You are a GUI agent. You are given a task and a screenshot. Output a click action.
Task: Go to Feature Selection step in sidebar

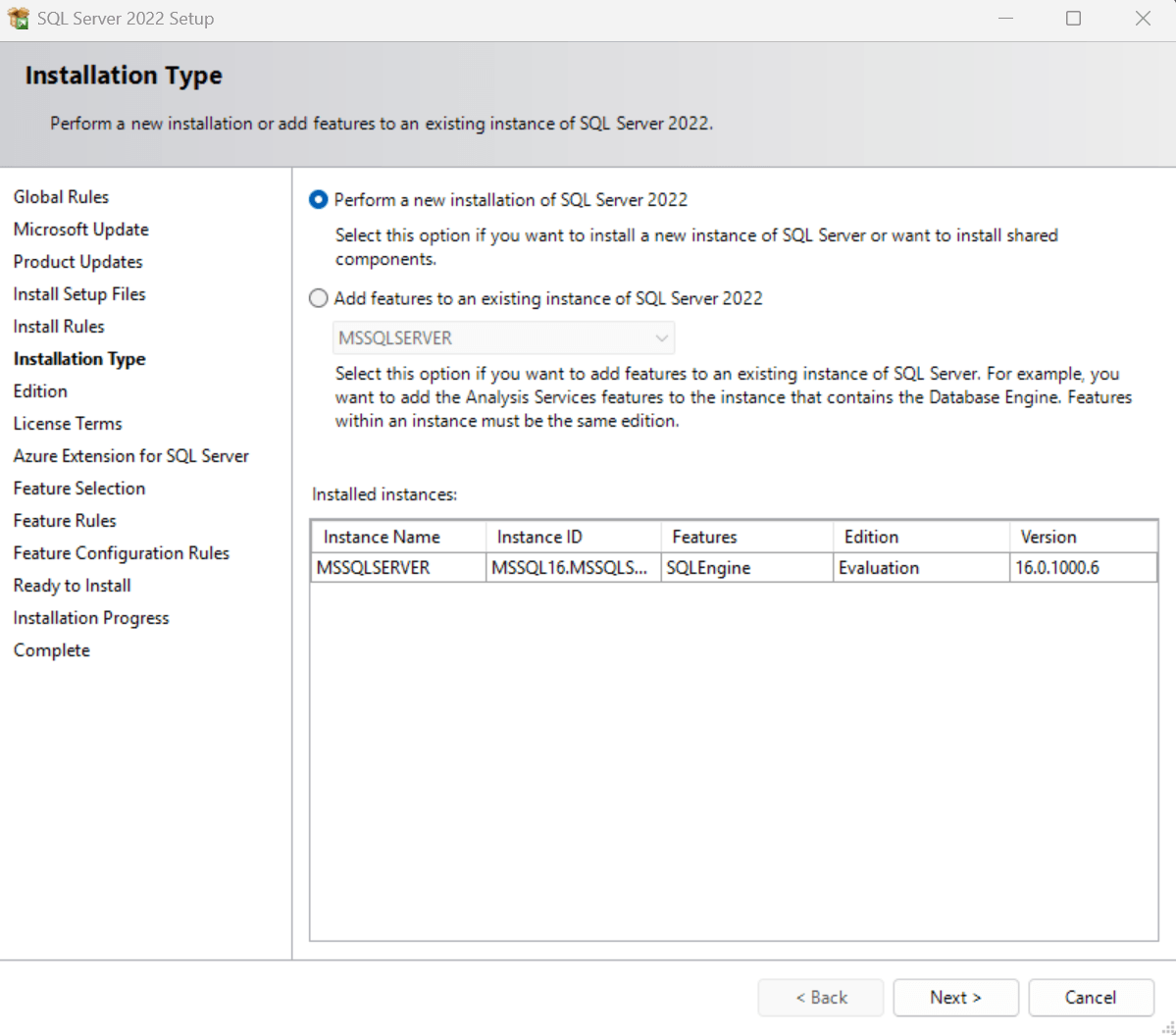[79, 489]
